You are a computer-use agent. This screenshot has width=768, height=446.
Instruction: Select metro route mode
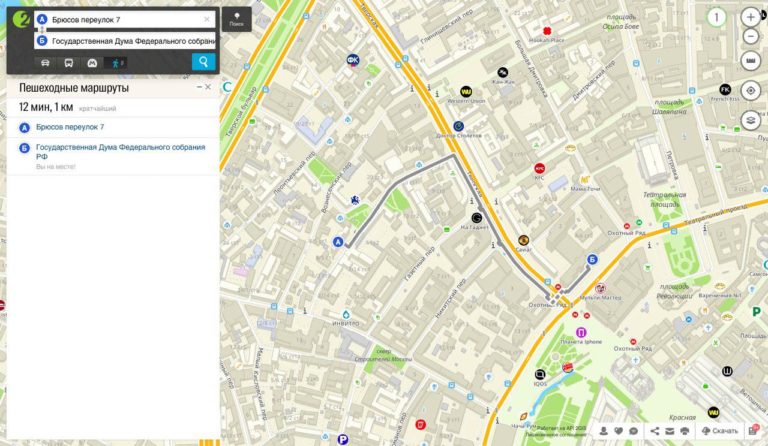tap(92, 62)
